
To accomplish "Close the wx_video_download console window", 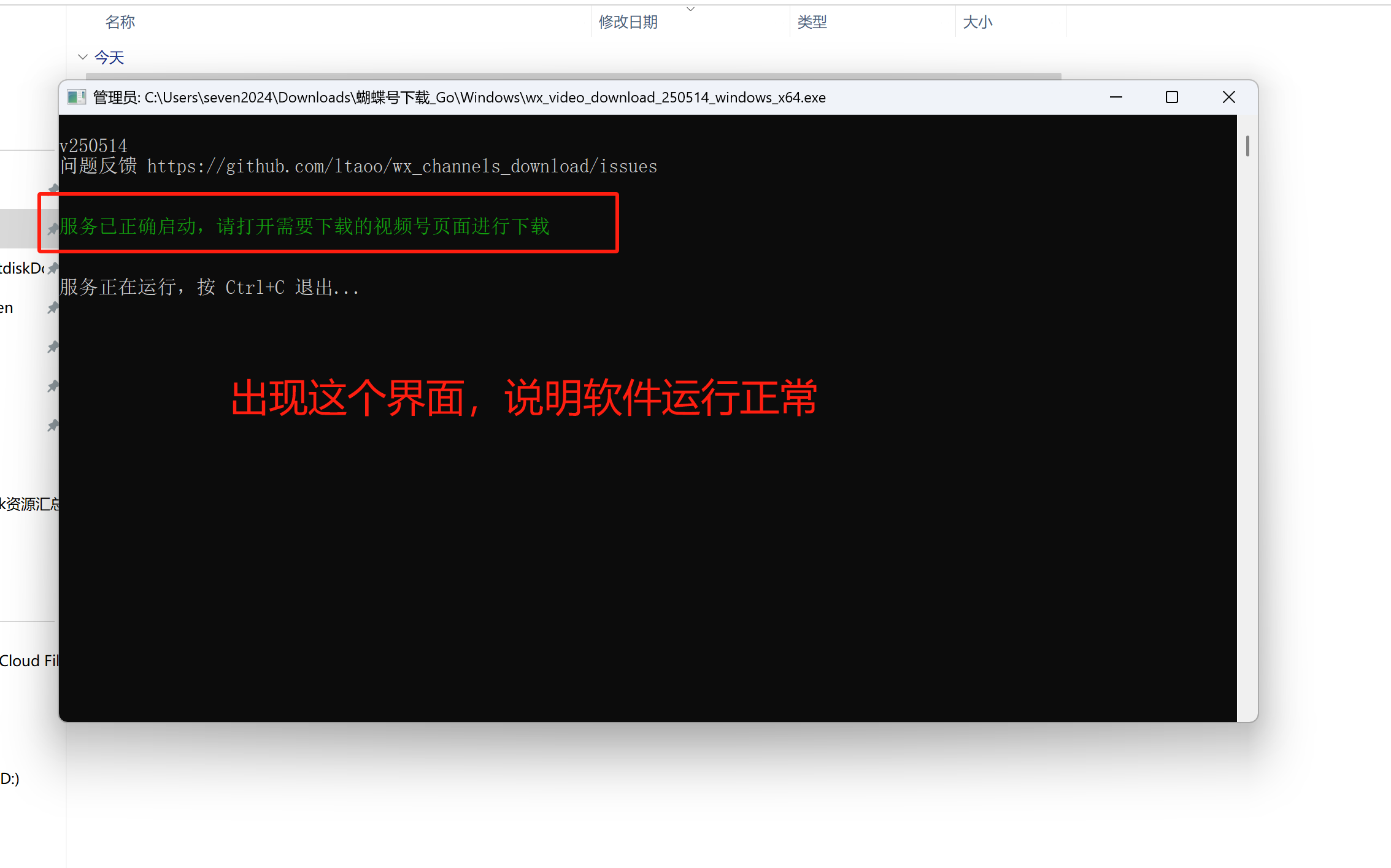I will point(1228,98).
